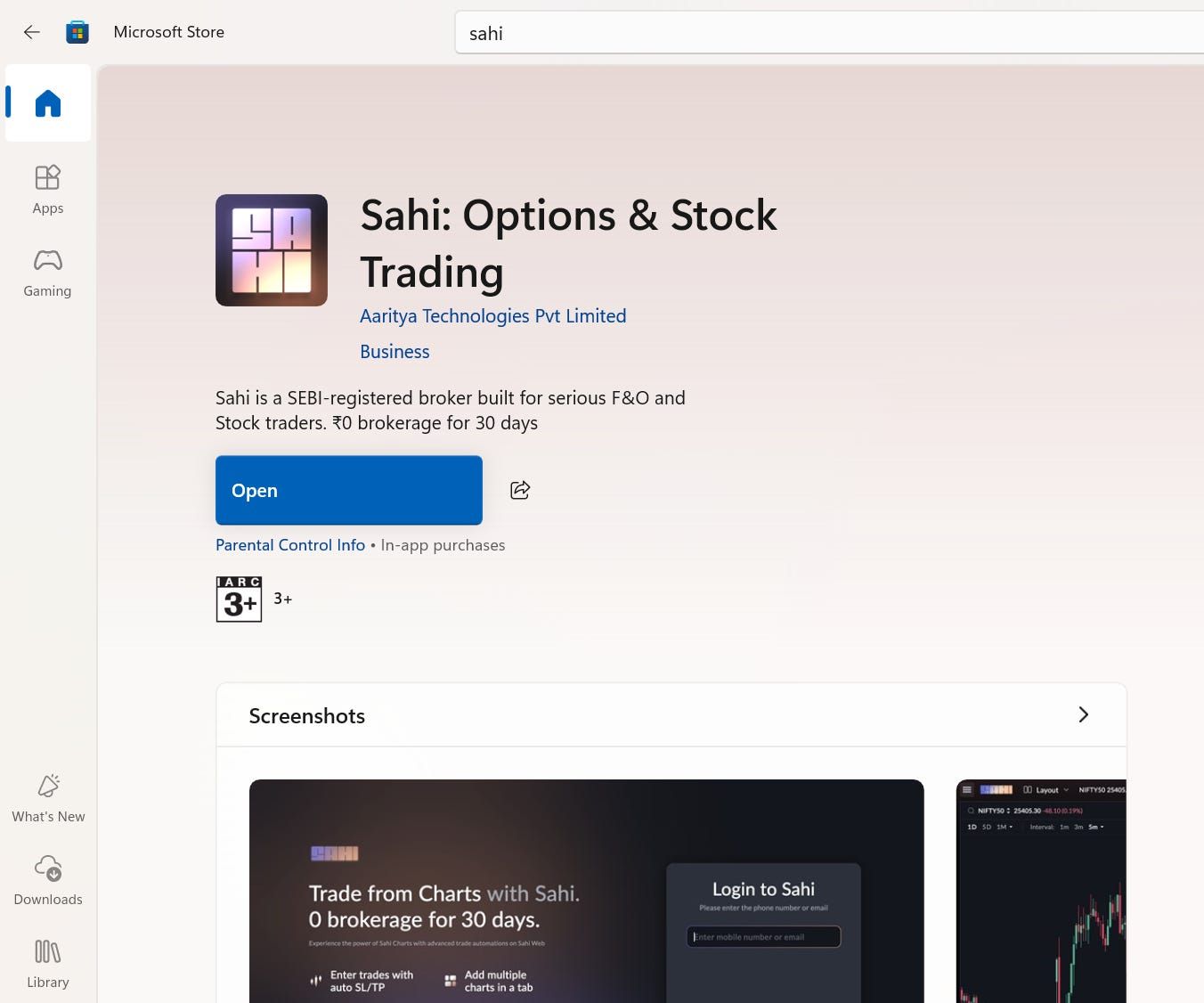Open the Business category link
Viewport: 1204px width, 1003px height.
tap(395, 352)
